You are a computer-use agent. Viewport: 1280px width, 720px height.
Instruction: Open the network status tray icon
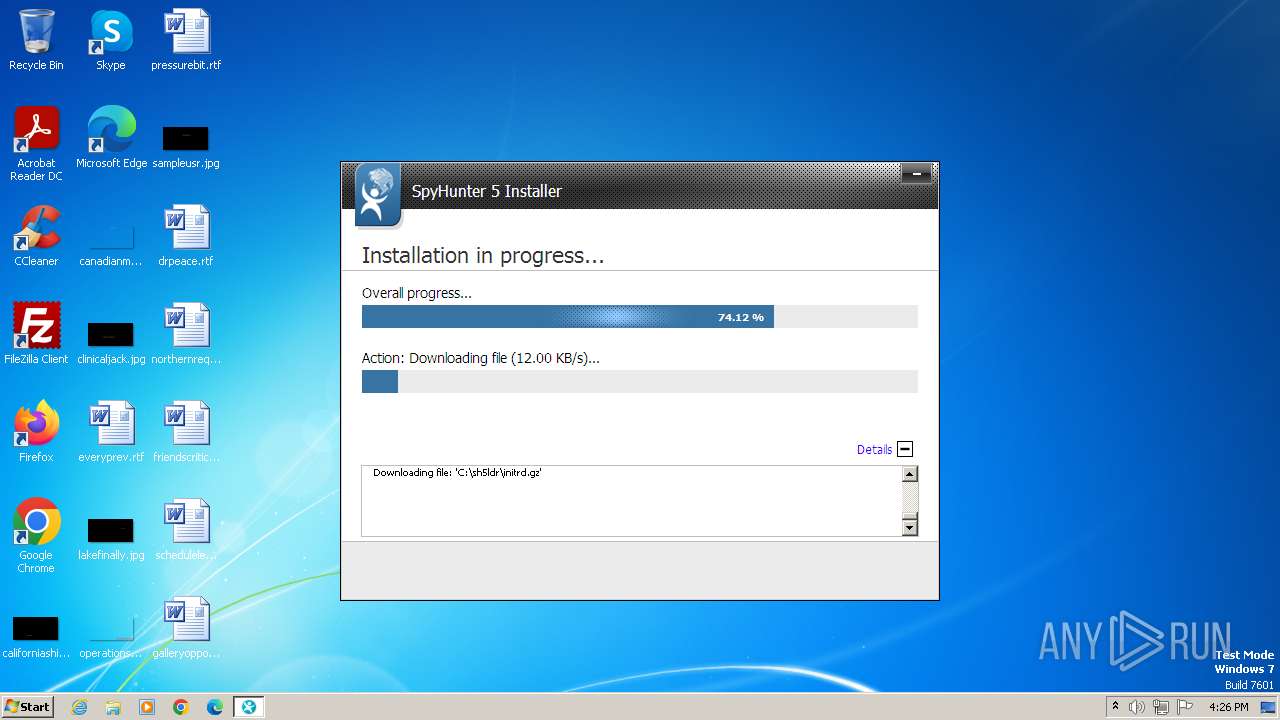1161,707
